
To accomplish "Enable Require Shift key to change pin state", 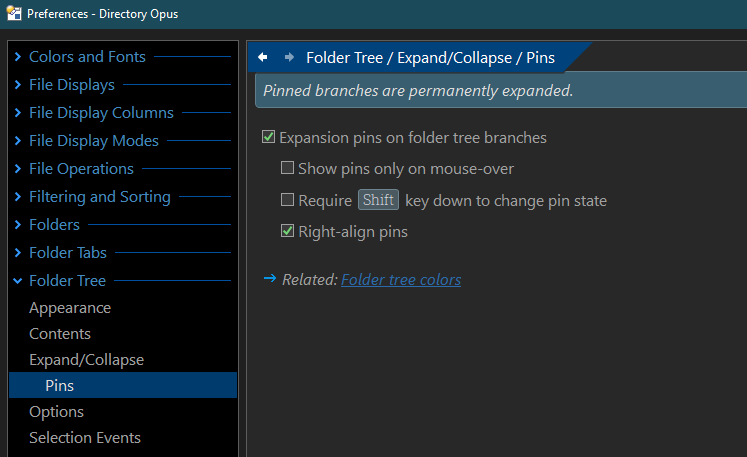I will coord(287,200).
